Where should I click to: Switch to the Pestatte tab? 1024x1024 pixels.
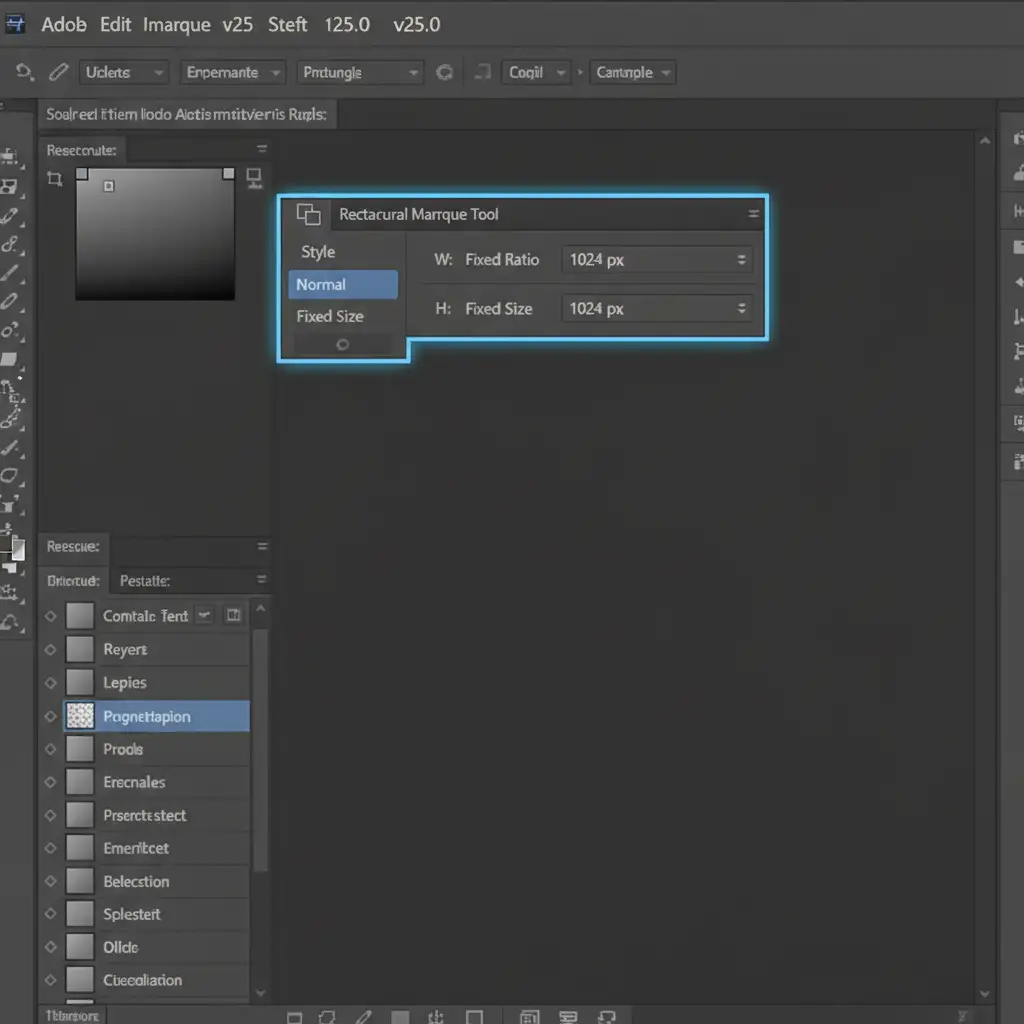point(145,580)
